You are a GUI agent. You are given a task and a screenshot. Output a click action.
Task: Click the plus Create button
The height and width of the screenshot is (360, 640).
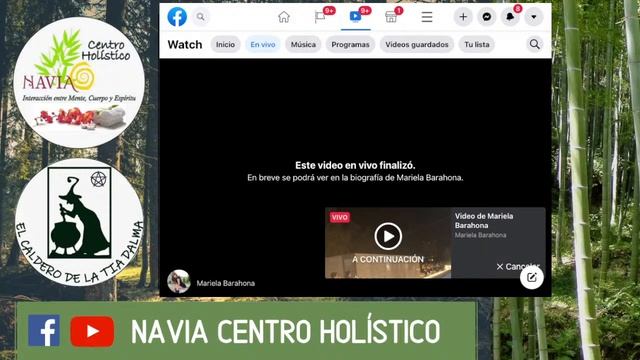pyautogui.click(x=463, y=17)
